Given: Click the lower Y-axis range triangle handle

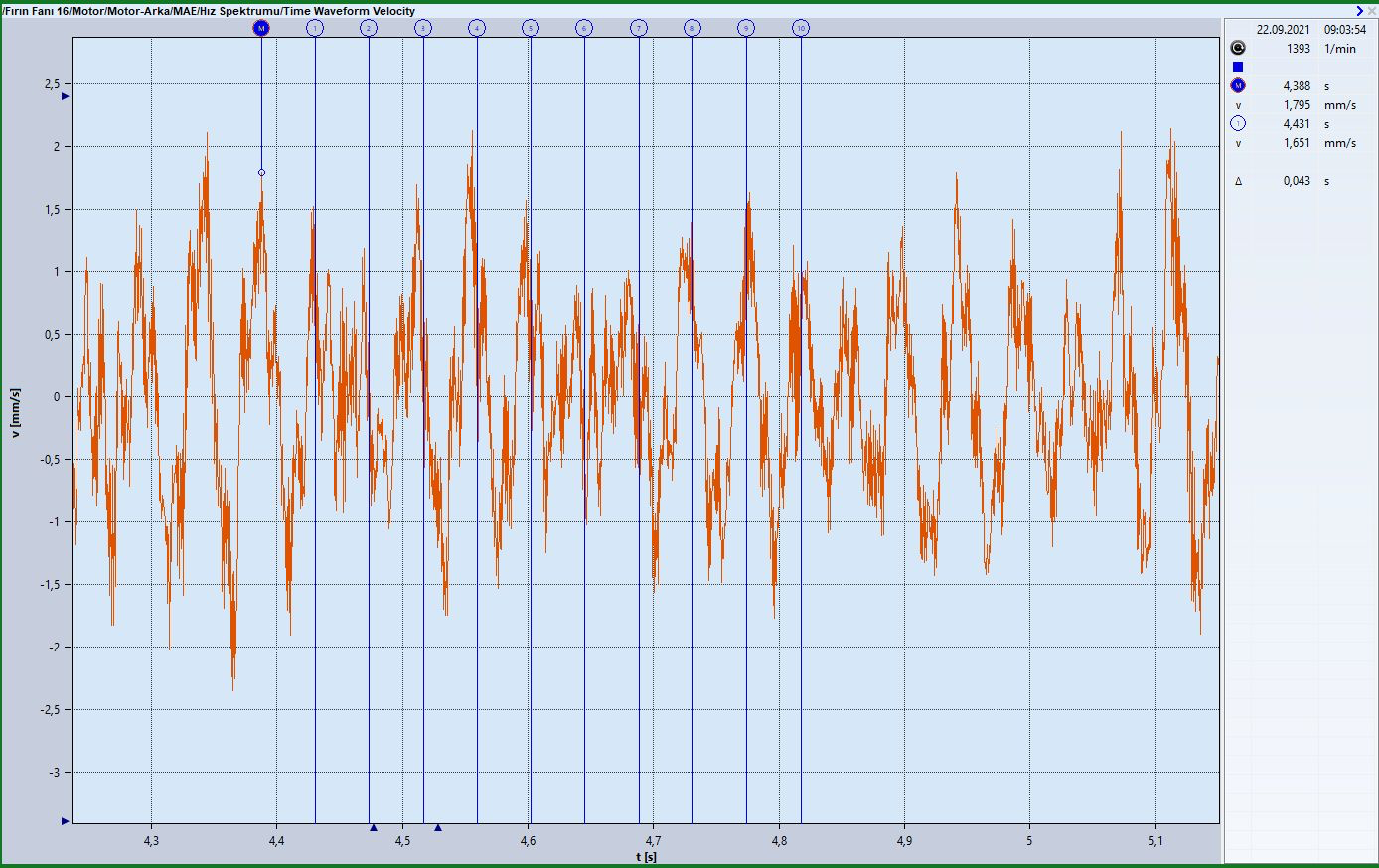Looking at the screenshot, I should click(x=66, y=821).
